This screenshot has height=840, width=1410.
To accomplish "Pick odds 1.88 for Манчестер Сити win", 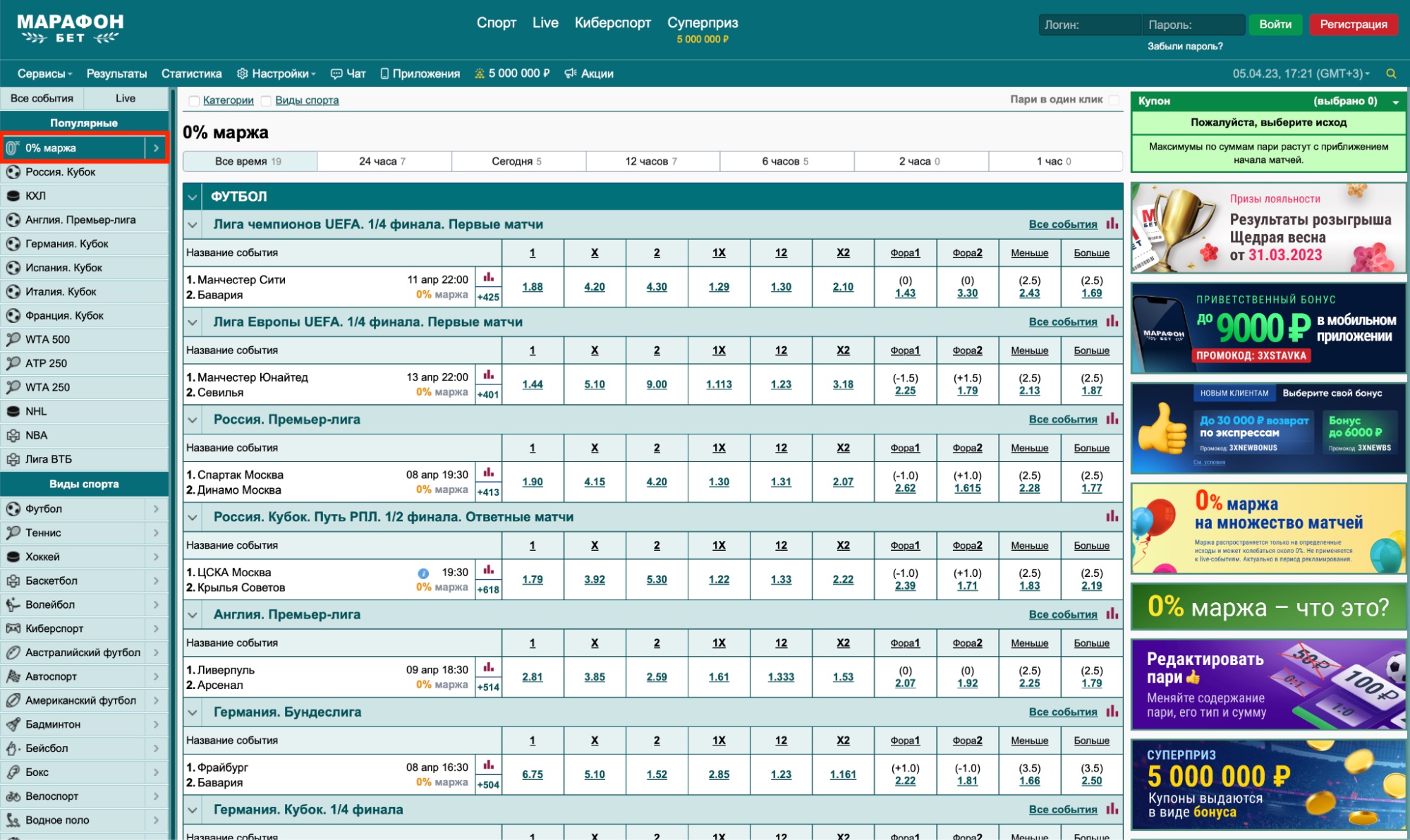I will [533, 287].
